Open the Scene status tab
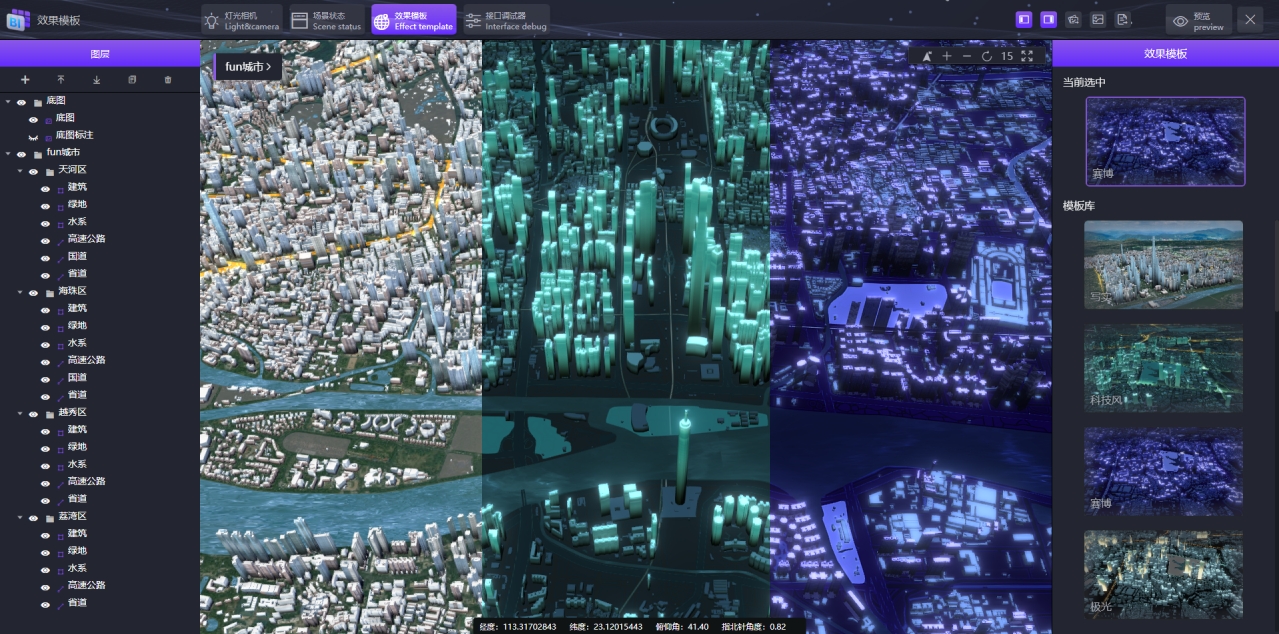The image size is (1279, 634). 326,20
